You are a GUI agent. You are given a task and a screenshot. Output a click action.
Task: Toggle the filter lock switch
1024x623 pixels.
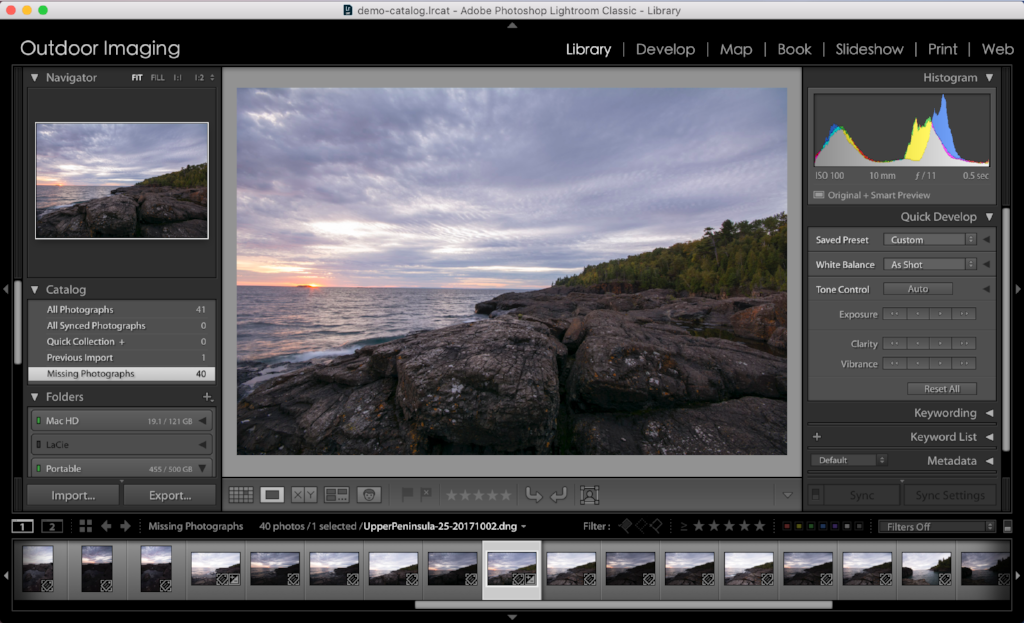coord(1008,526)
